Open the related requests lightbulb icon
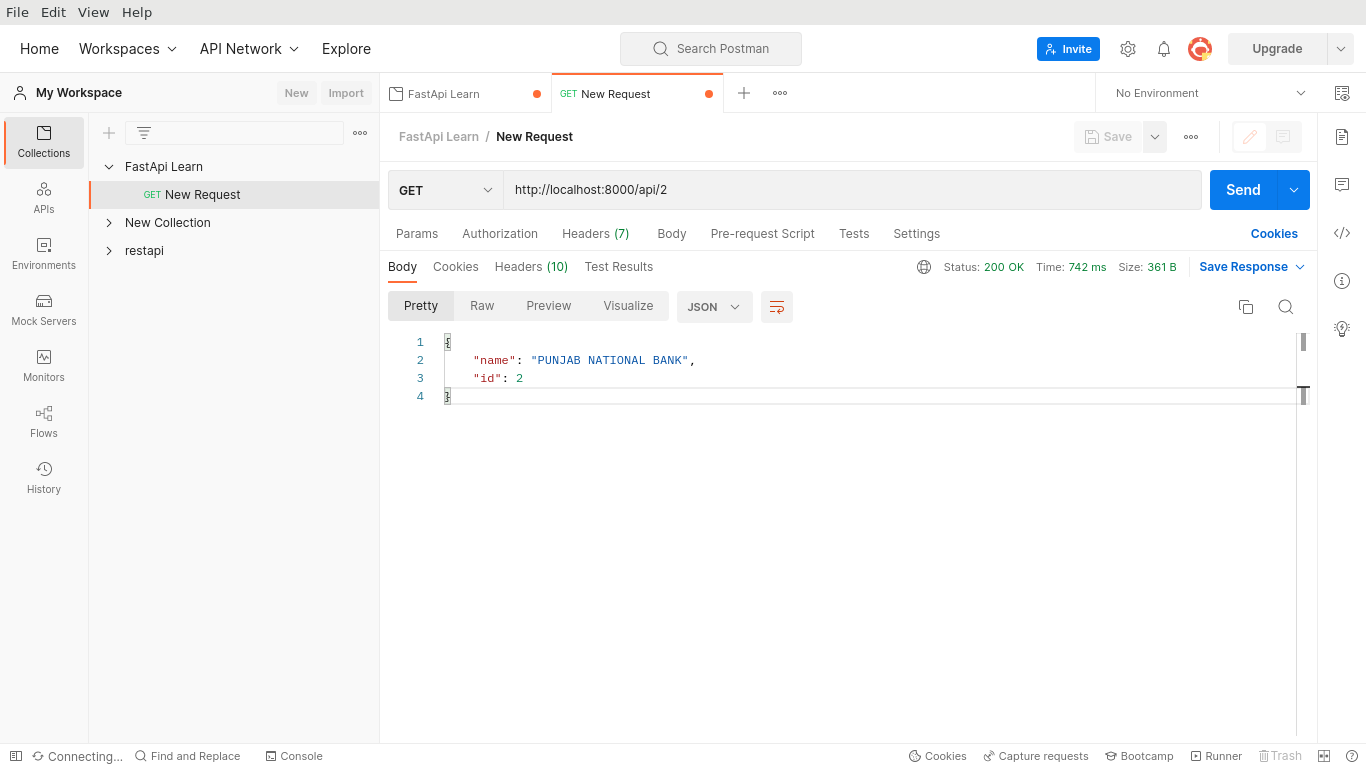Image resolution: width=1366 pixels, height=768 pixels. tap(1342, 329)
